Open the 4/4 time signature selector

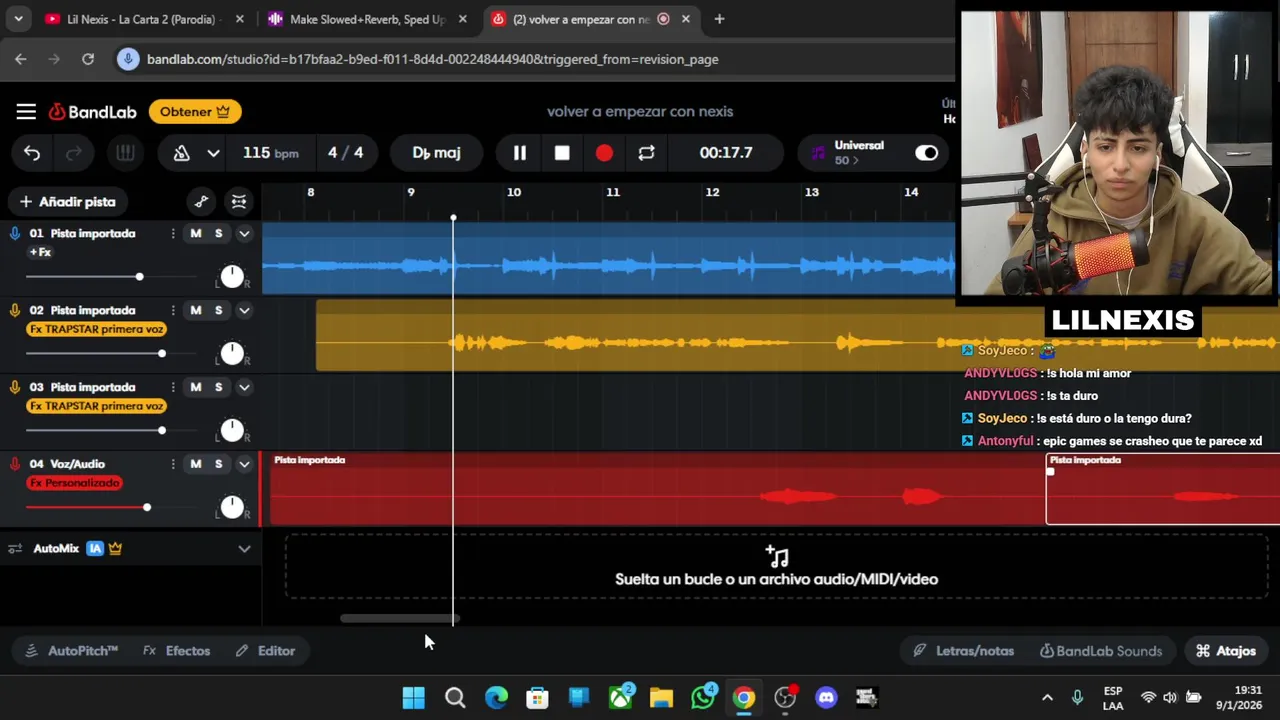(x=346, y=153)
